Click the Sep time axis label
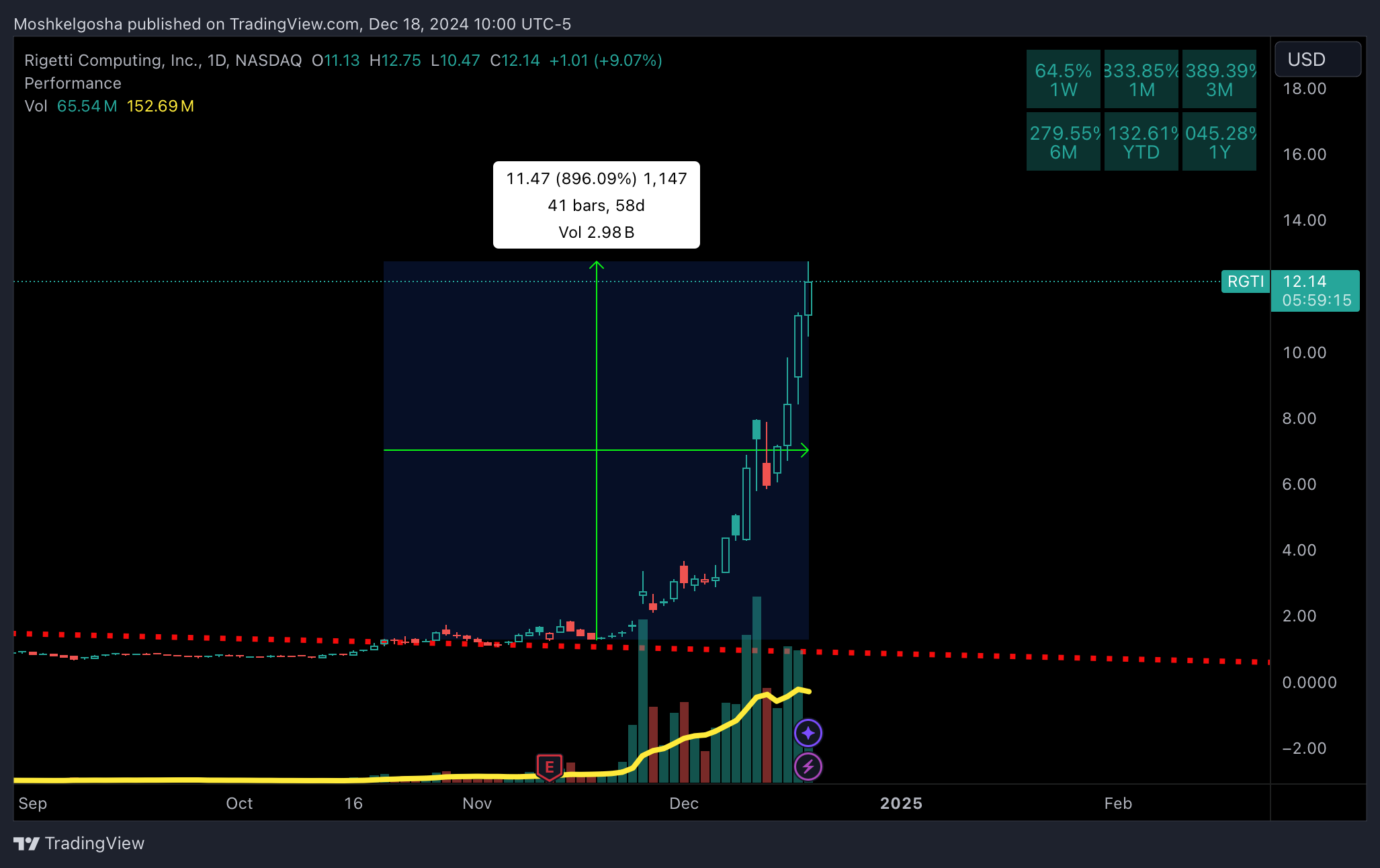The image size is (1380, 868). pyautogui.click(x=32, y=804)
